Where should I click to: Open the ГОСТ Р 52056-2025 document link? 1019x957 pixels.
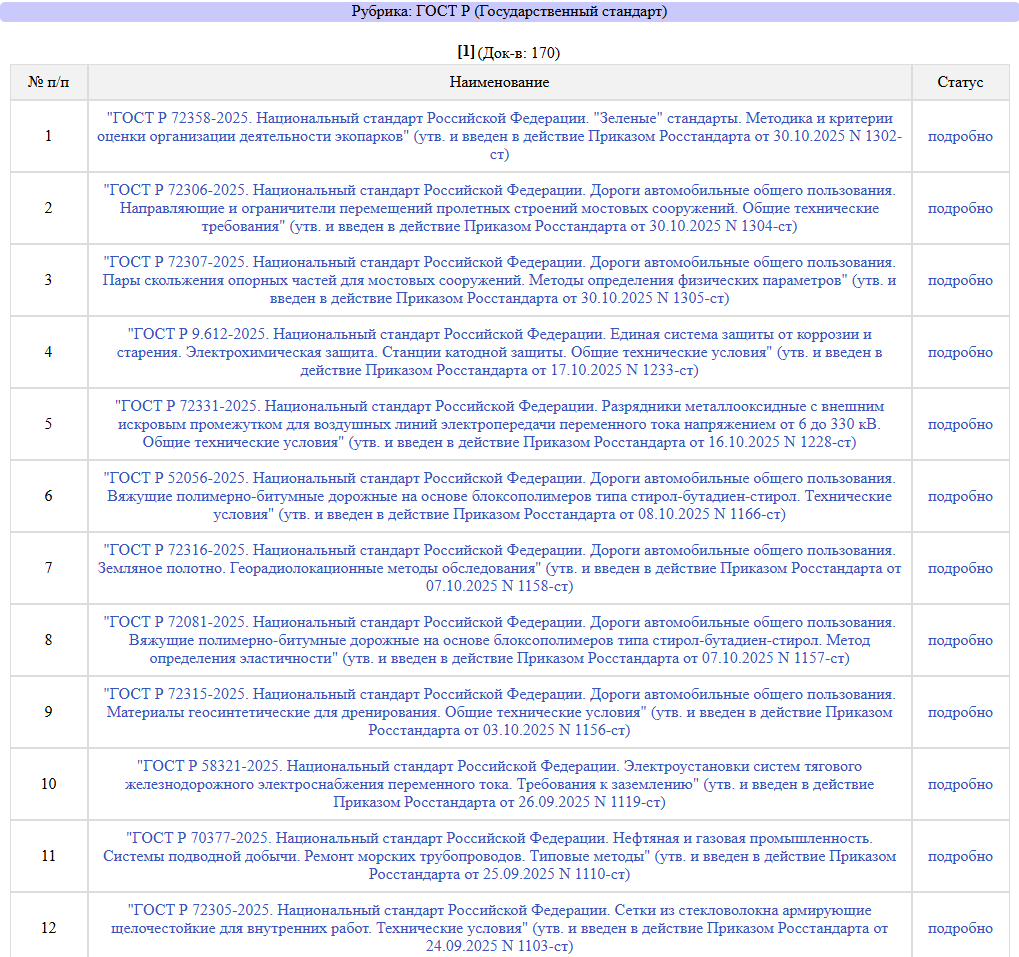pyautogui.click(x=499, y=496)
